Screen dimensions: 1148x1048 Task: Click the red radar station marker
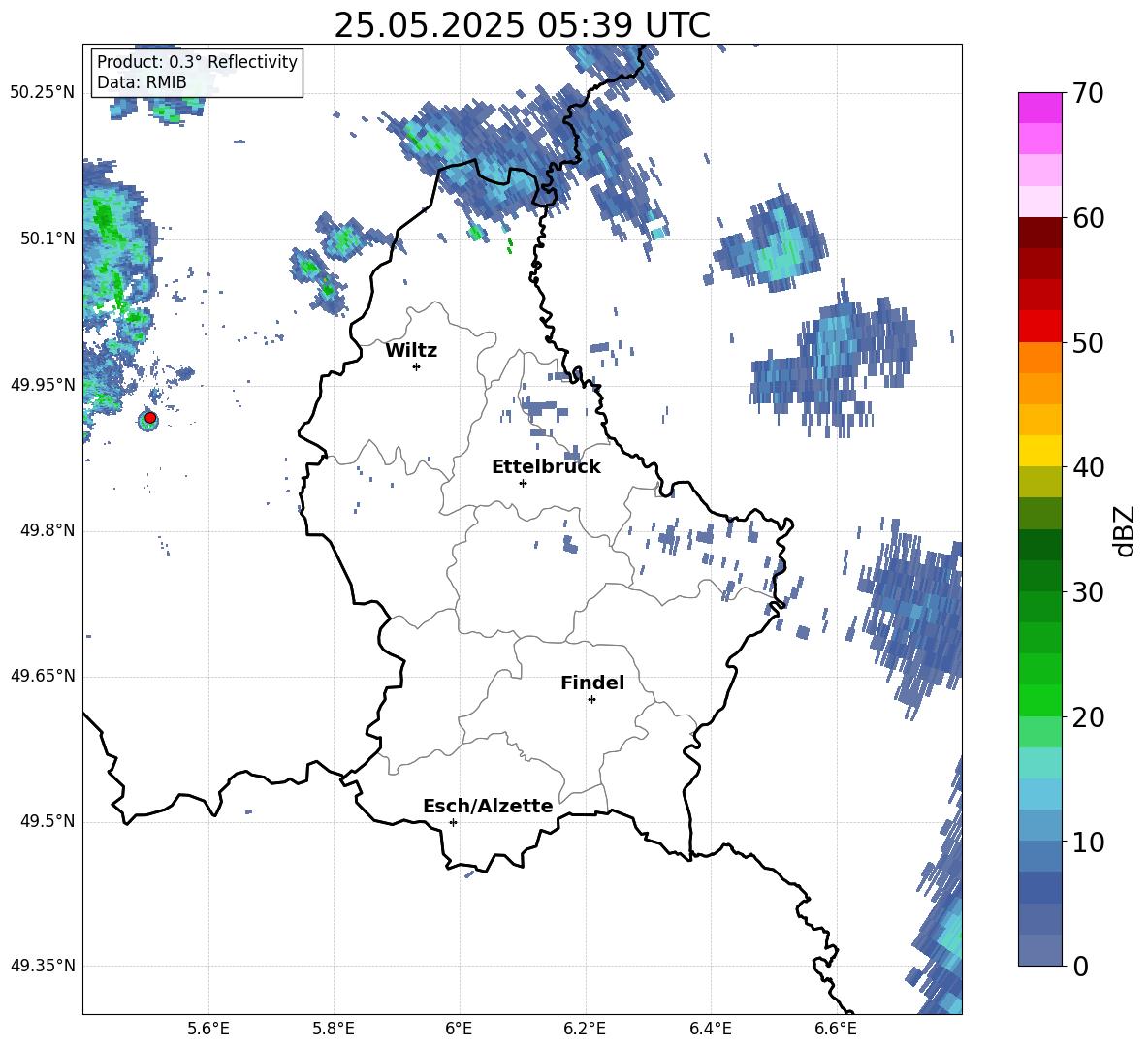pos(150,418)
